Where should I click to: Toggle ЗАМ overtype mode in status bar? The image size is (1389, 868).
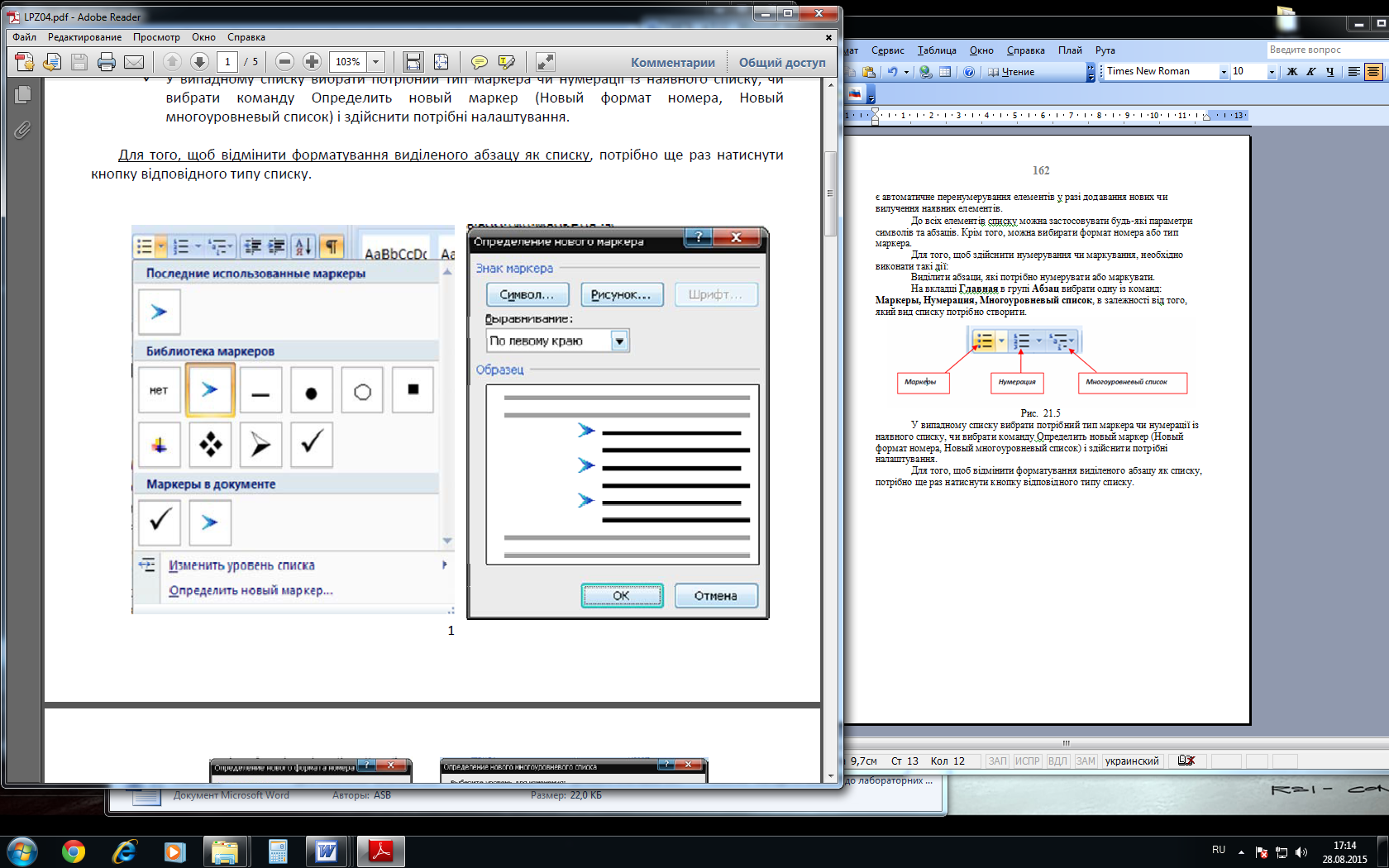pos(1086,761)
